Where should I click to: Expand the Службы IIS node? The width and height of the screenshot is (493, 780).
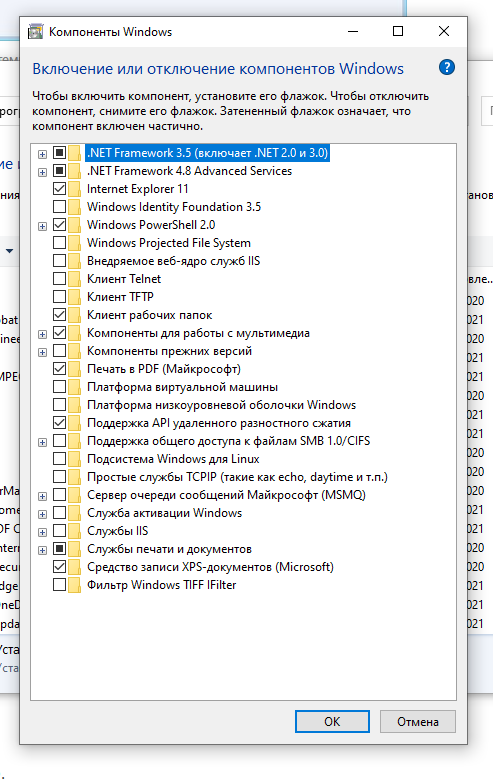point(42,532)
